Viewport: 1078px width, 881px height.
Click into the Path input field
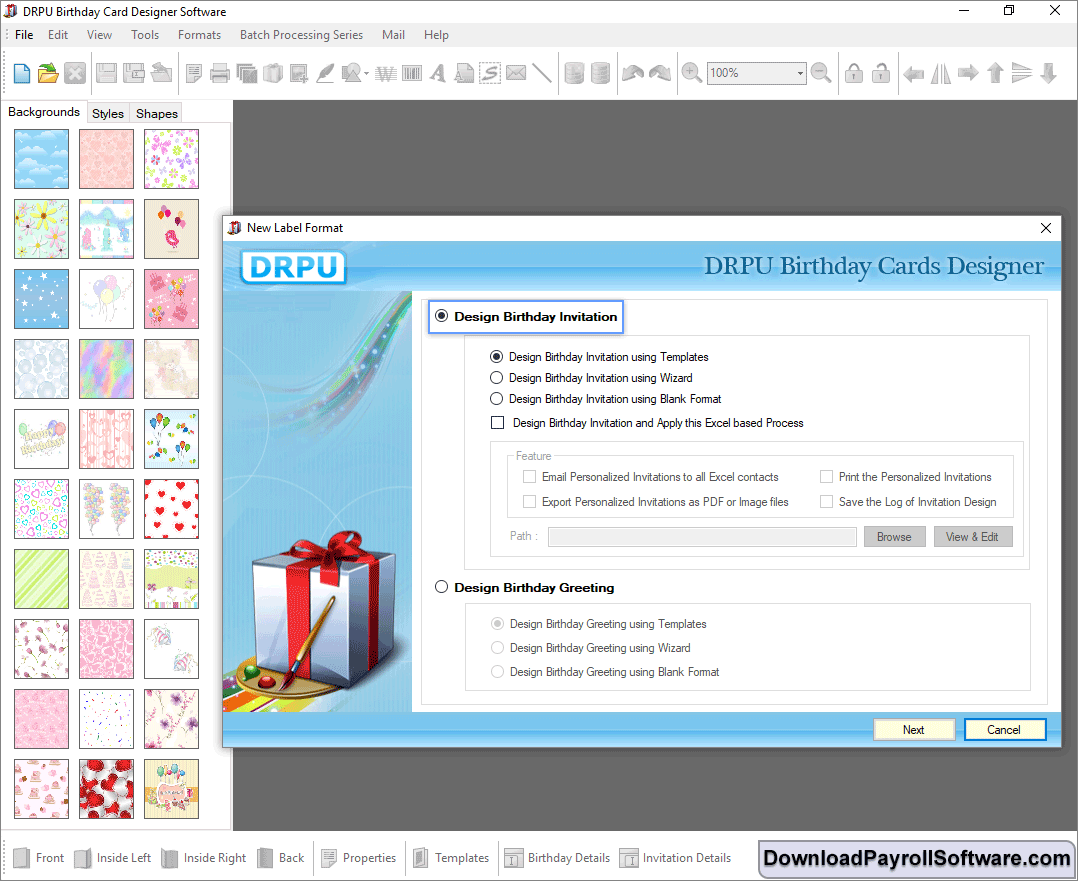click(701, 536)
